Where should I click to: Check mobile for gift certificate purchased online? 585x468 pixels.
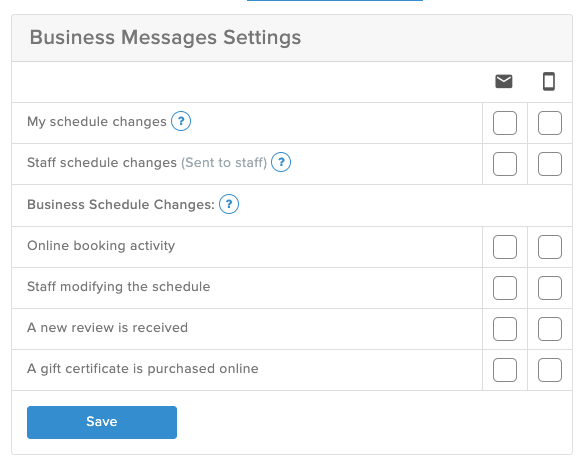tap(550, 370)
